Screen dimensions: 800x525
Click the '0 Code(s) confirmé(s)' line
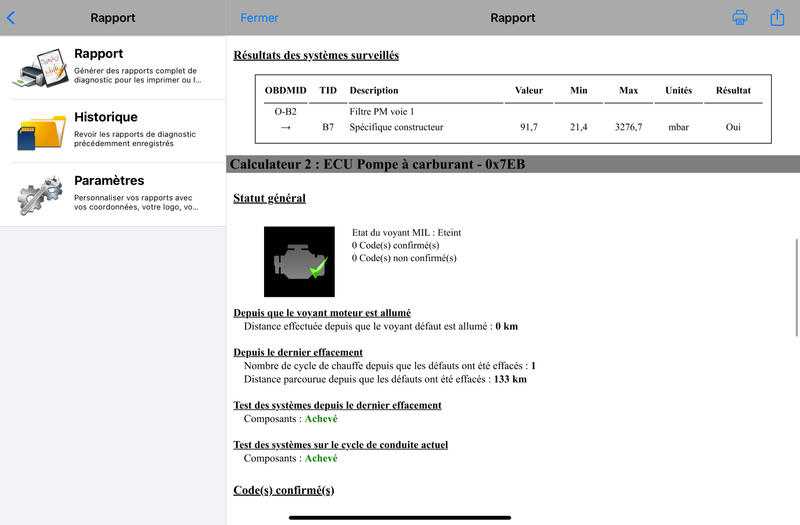click(395, 245)
